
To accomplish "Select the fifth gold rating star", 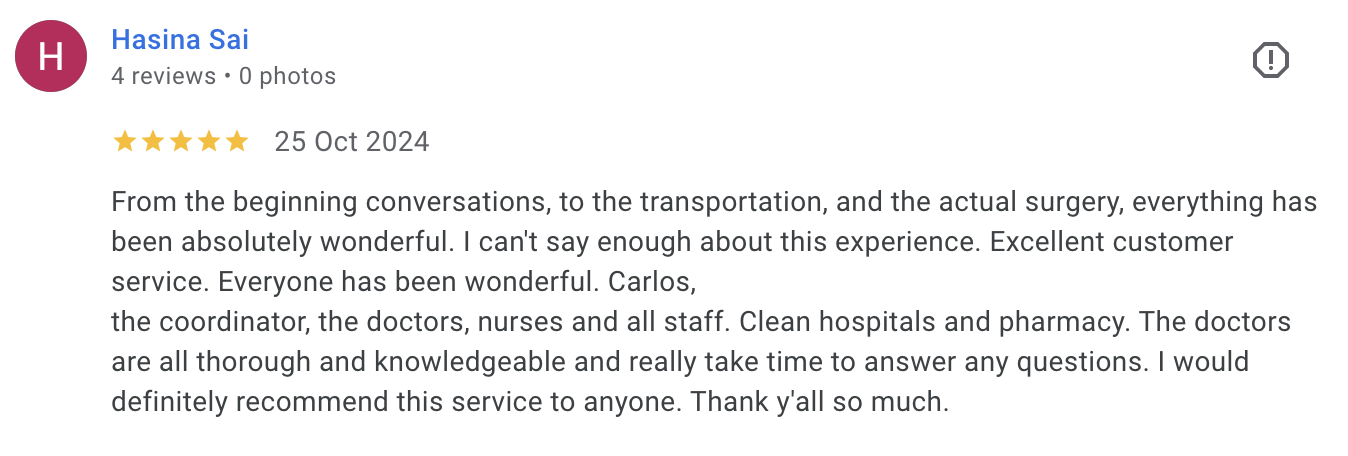I will (x=237, y=142).
